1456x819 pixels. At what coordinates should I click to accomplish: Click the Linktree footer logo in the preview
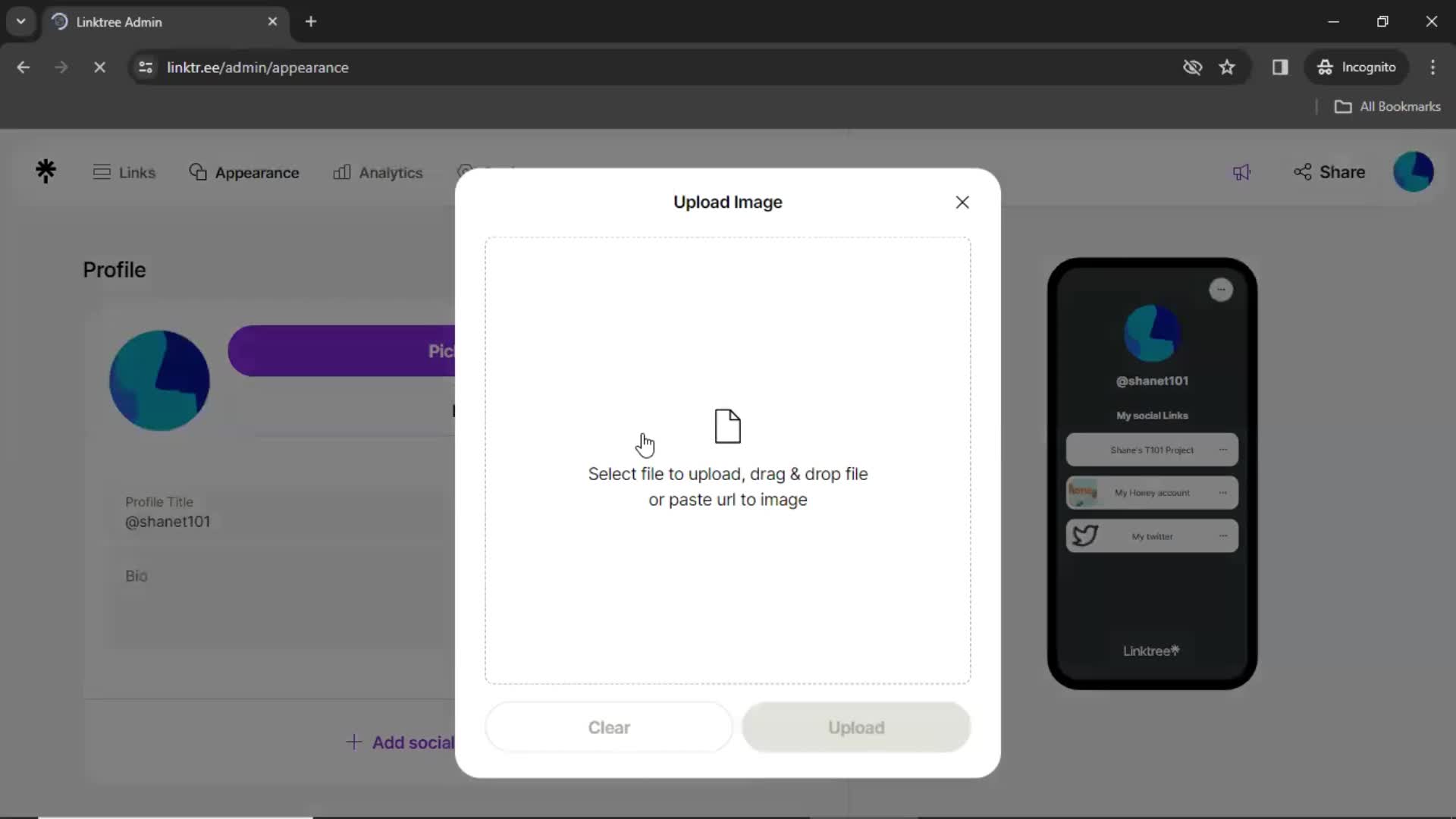click(x=1151, y=651)
